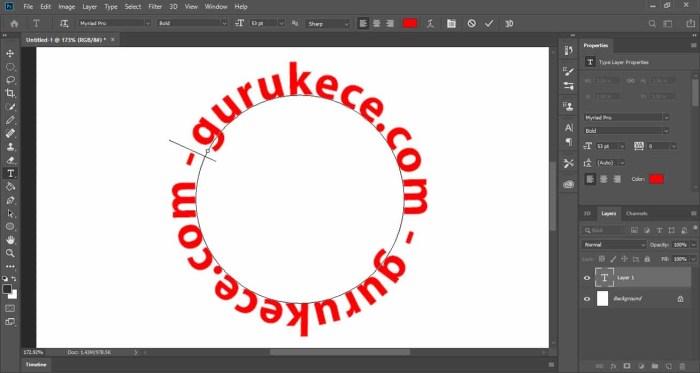Commit text edits with checkmark icon
This screenshot has height=373, width=700.
coord(489,24)
